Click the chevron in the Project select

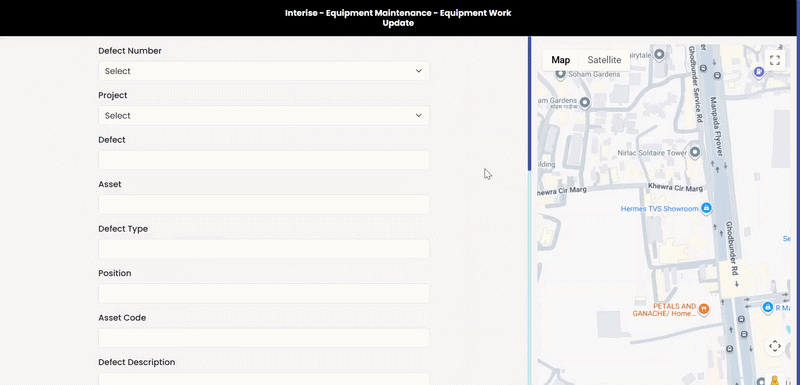pyautogui.click(x=418, y=116)
